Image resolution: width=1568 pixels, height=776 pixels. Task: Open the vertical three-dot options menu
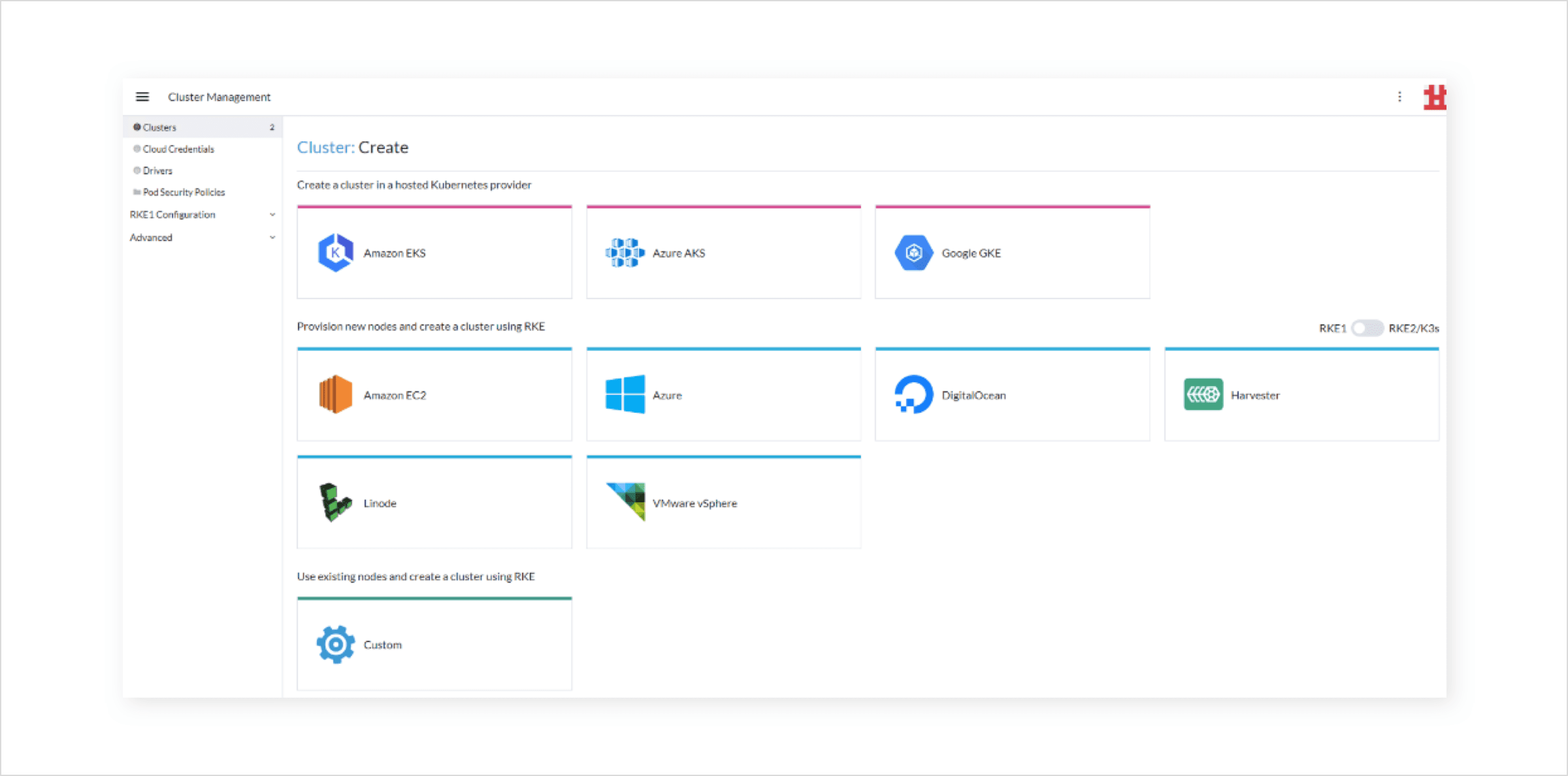[x=1399, y=97]
